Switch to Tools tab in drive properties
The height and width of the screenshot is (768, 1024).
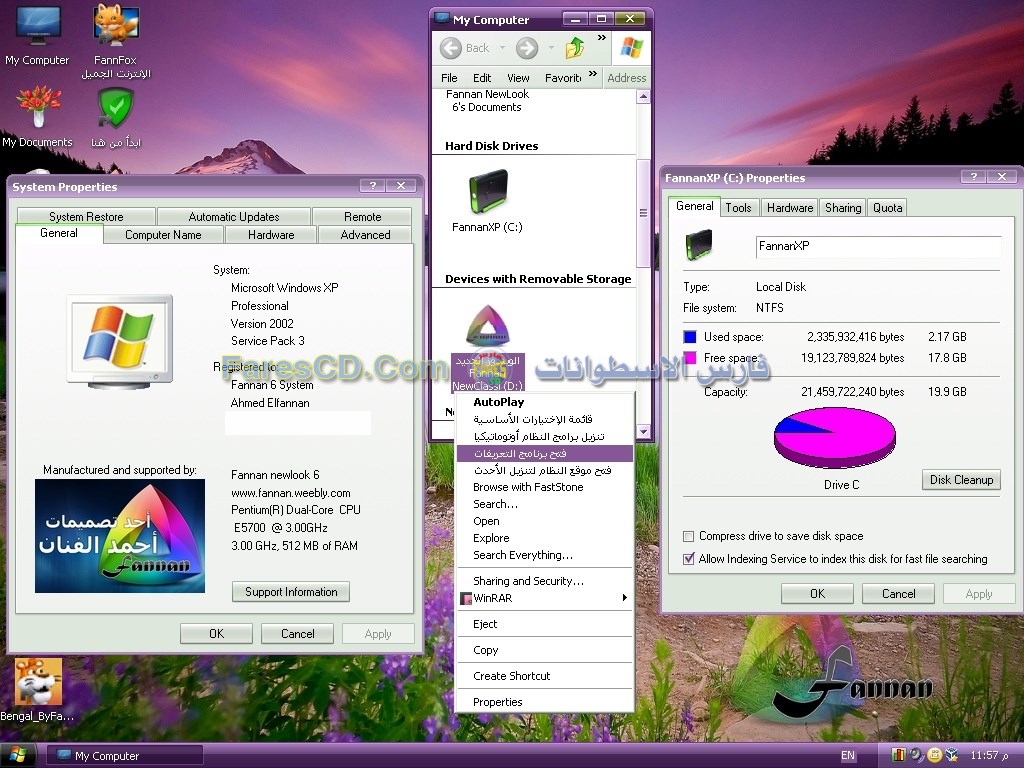(739, 208)
